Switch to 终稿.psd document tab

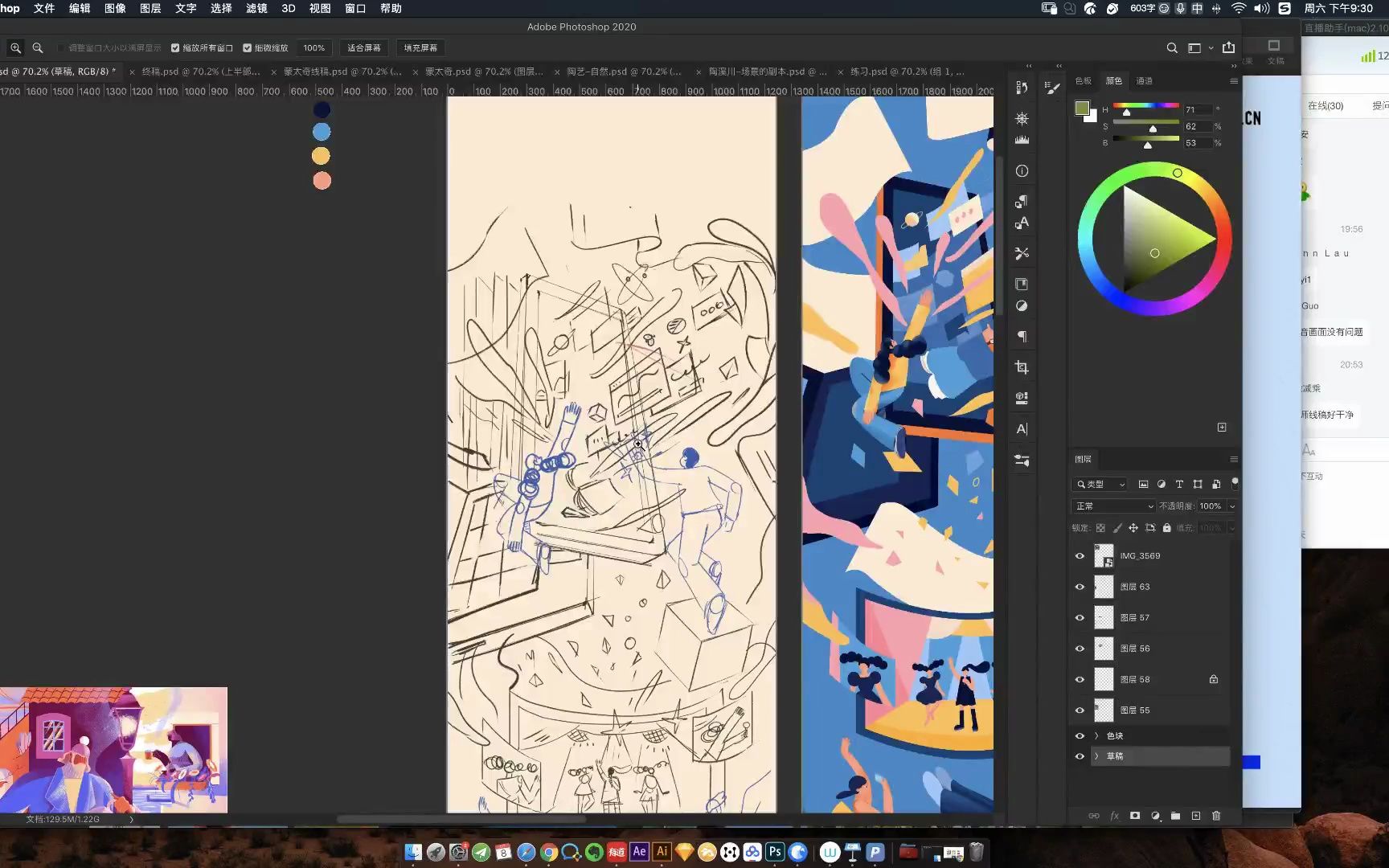pyautogui.click(x=201, y=72)
